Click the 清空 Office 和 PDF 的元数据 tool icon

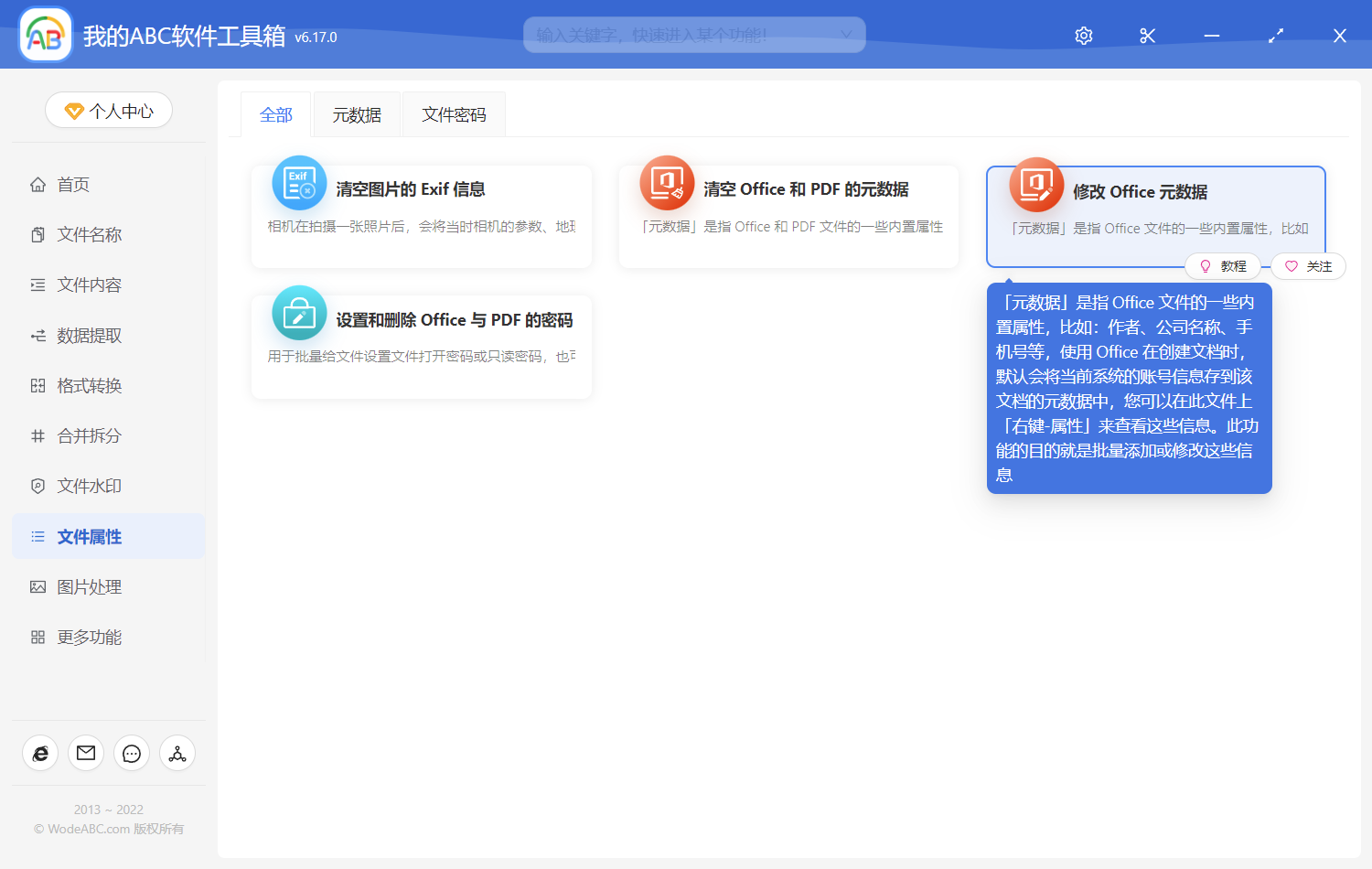pyautogui.click(x=667, y=183)
